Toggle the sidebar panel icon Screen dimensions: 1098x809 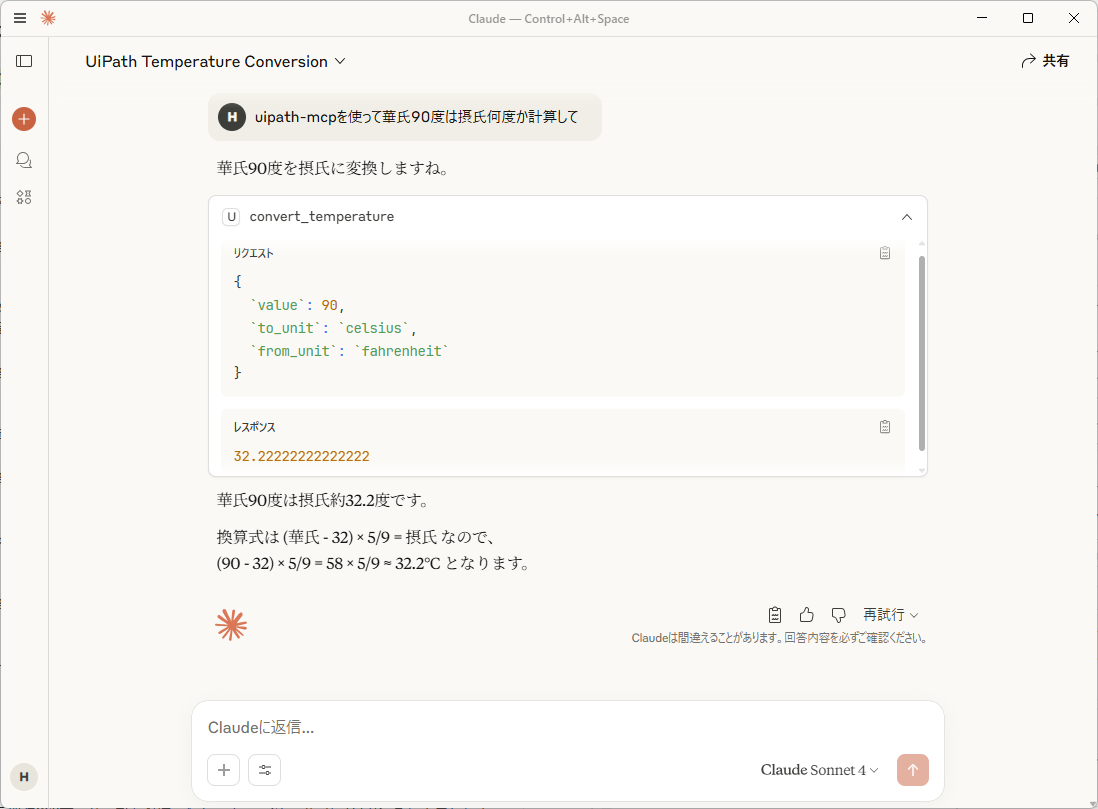pyautogui.click(x=24, y=61)
